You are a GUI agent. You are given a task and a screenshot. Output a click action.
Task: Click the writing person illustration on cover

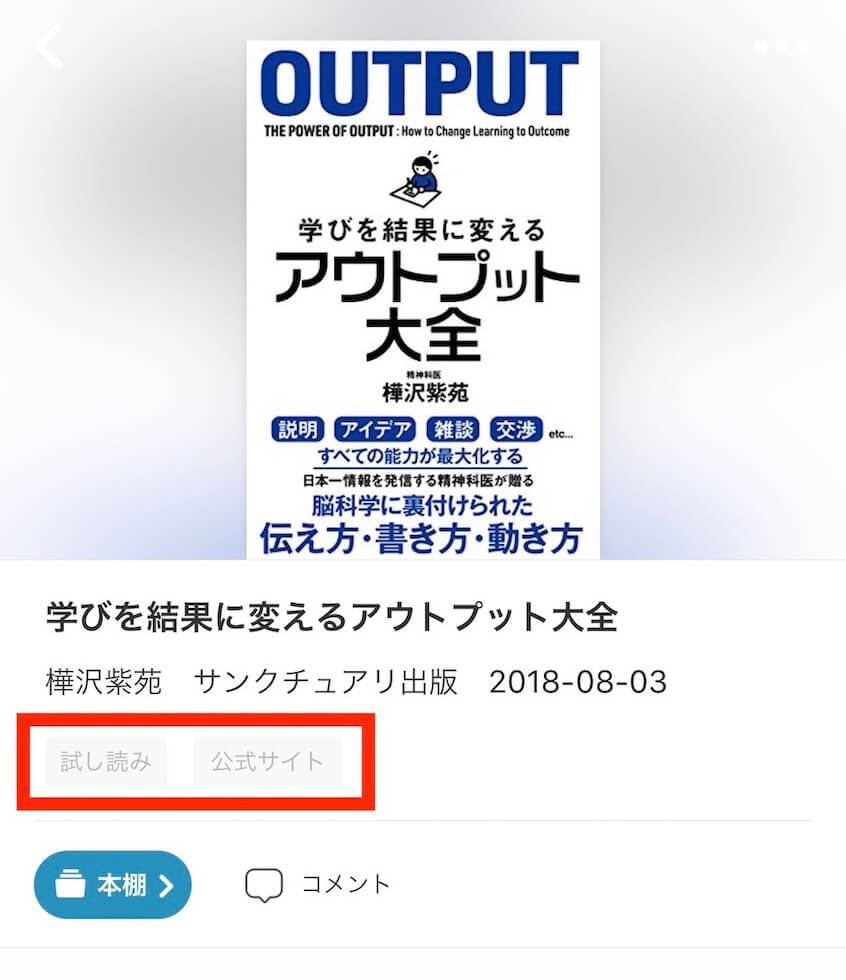point(418,180)
